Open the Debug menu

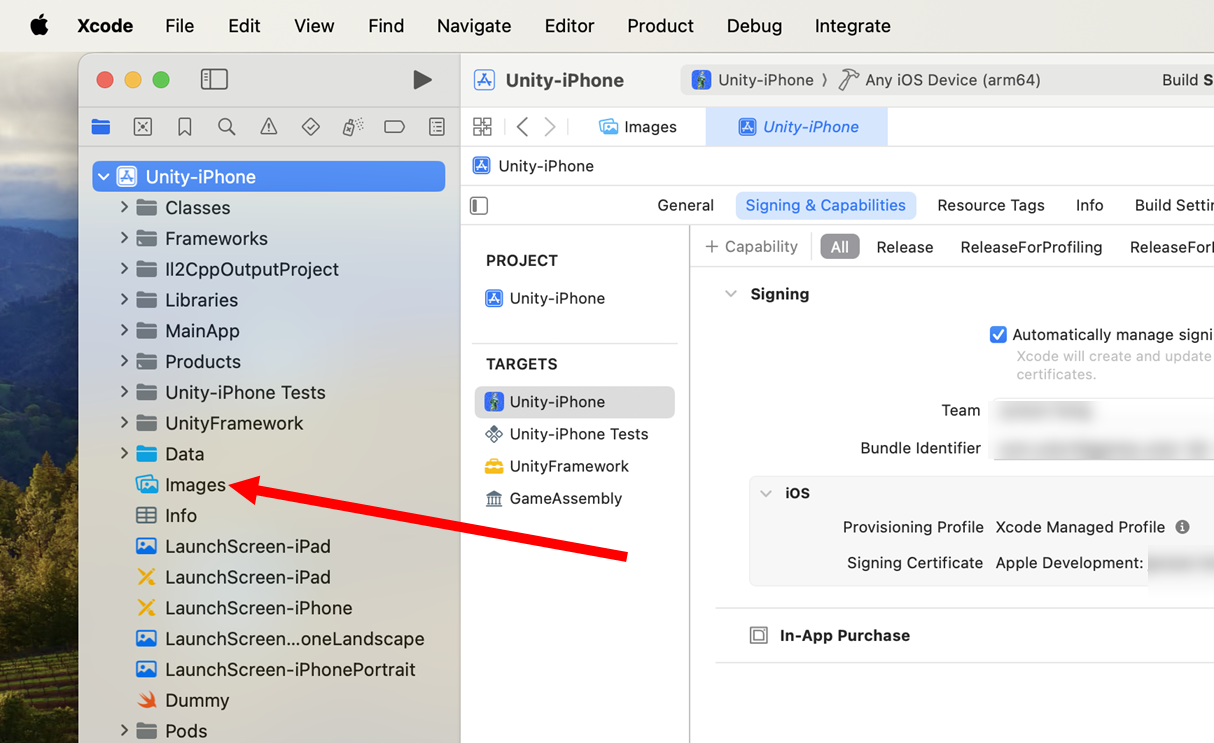(754, 26)
